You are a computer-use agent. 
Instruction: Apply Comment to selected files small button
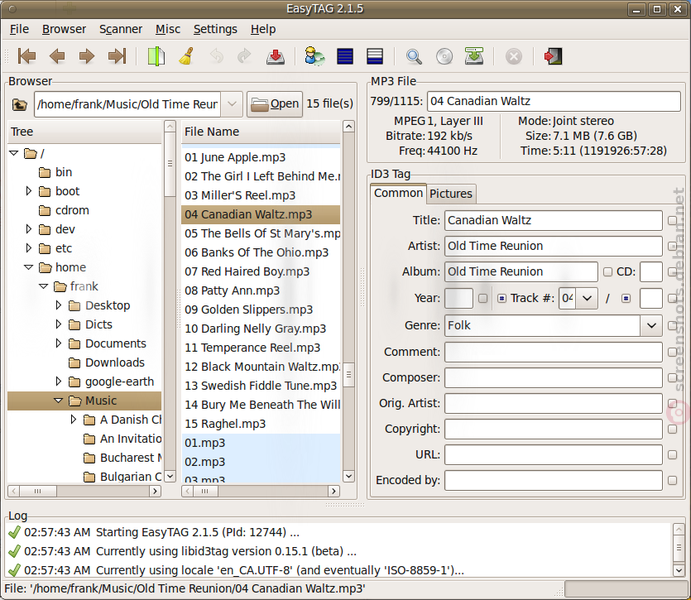(x=672, y=352)
